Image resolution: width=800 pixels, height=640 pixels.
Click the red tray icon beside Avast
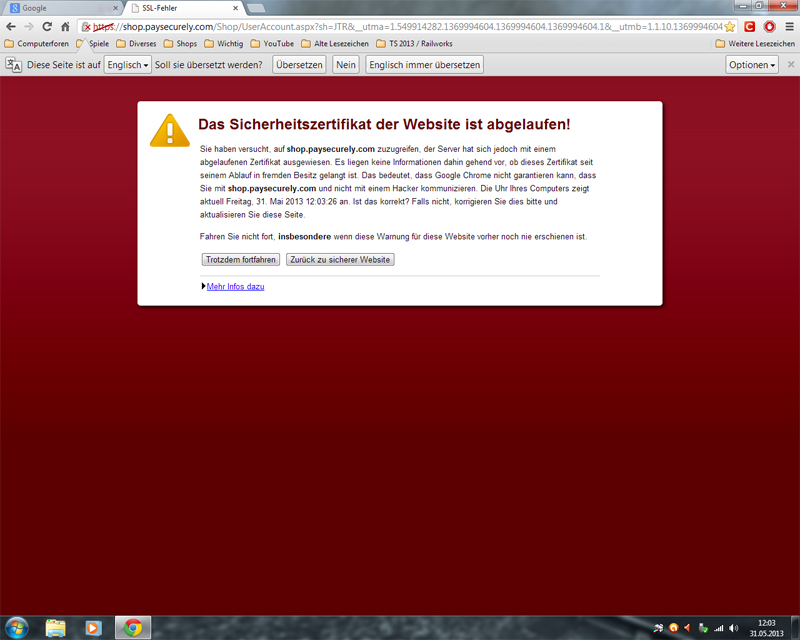pyautogui.click(x=687, y=628)
